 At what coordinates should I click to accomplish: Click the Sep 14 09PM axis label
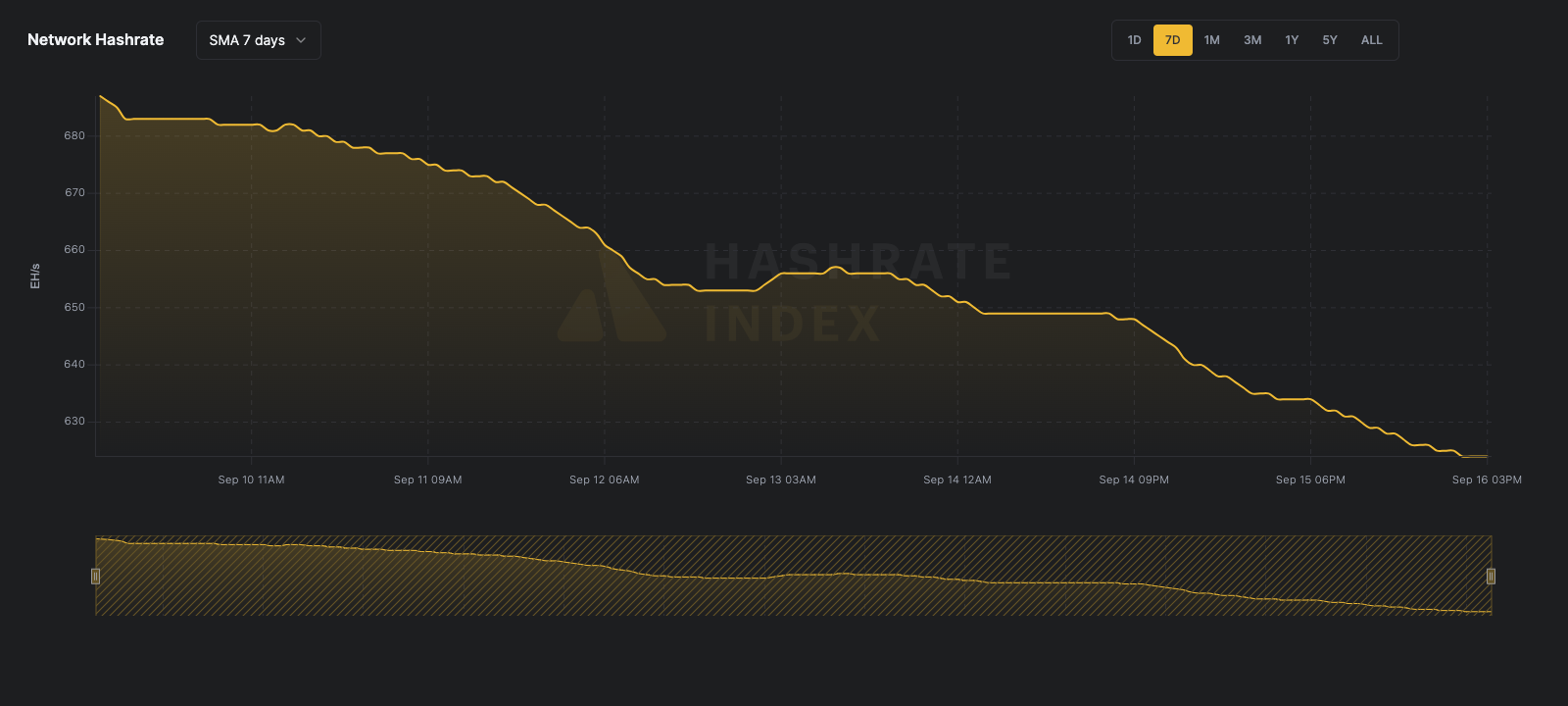coord(1134,479)
